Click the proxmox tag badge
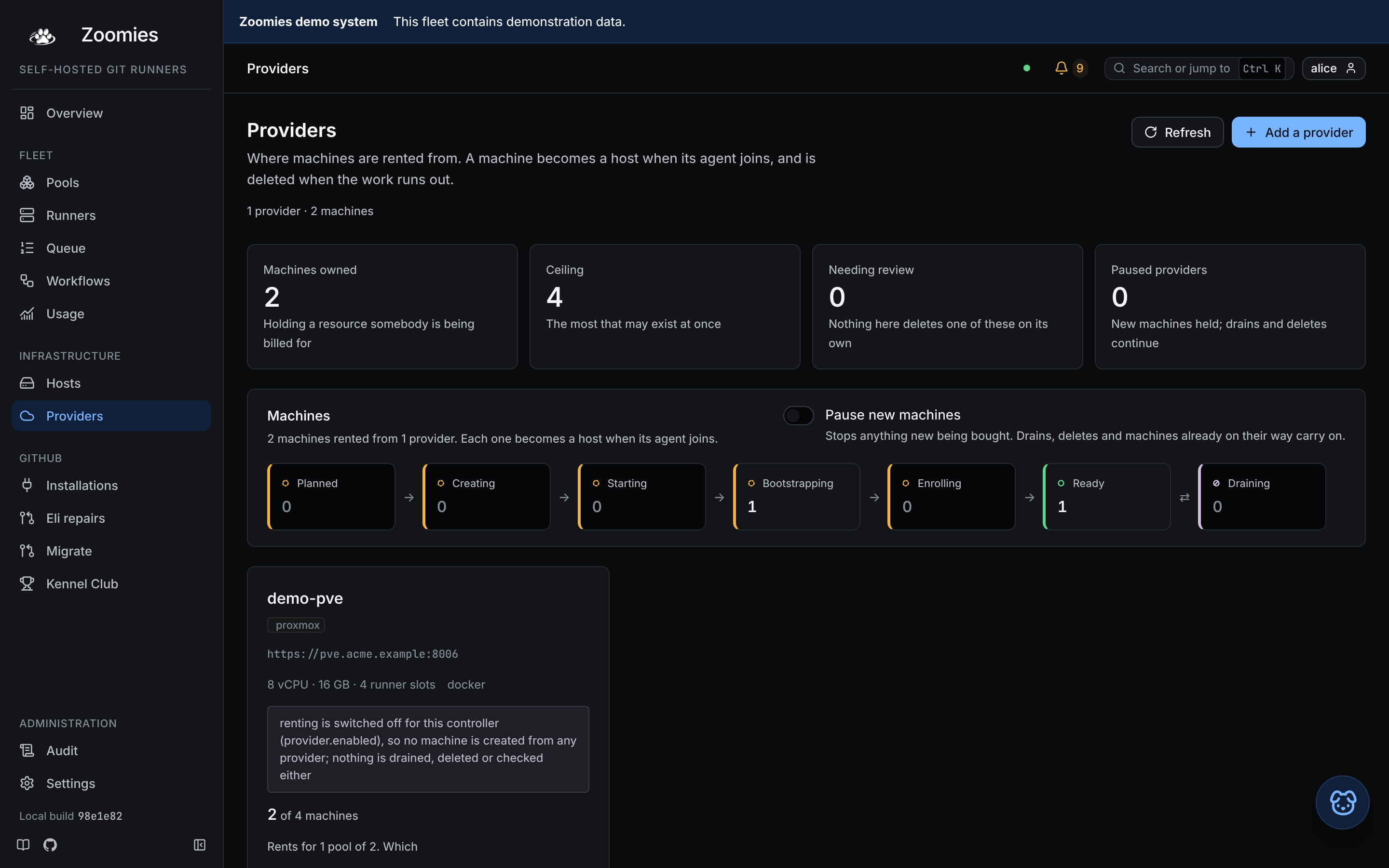Viewport: 1389px width, 868px height. 296,624
